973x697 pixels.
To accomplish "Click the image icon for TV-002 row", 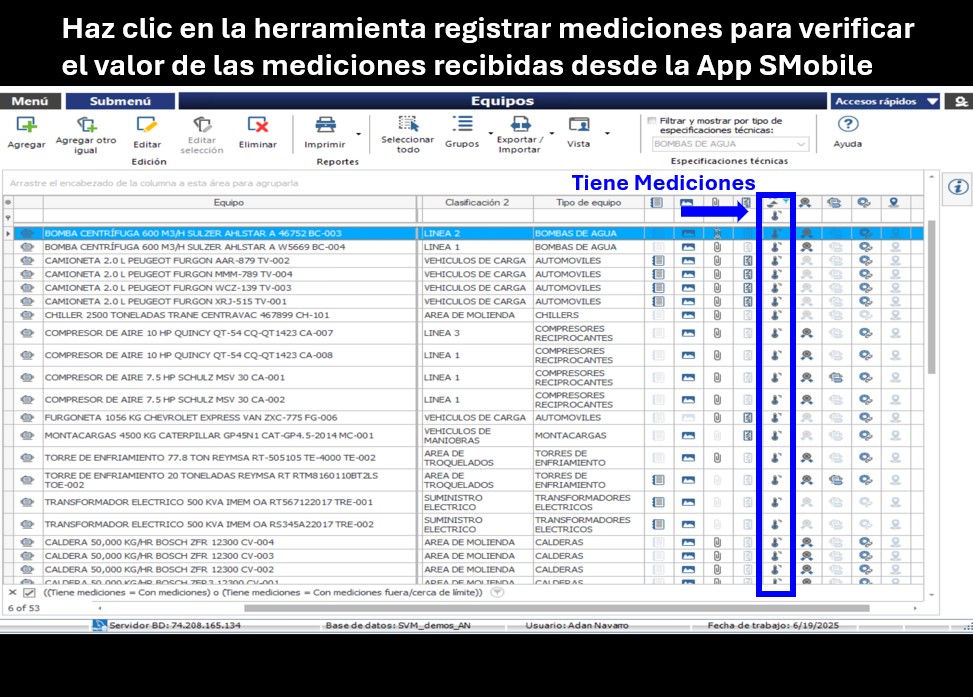I will click(x=688, y=261).
